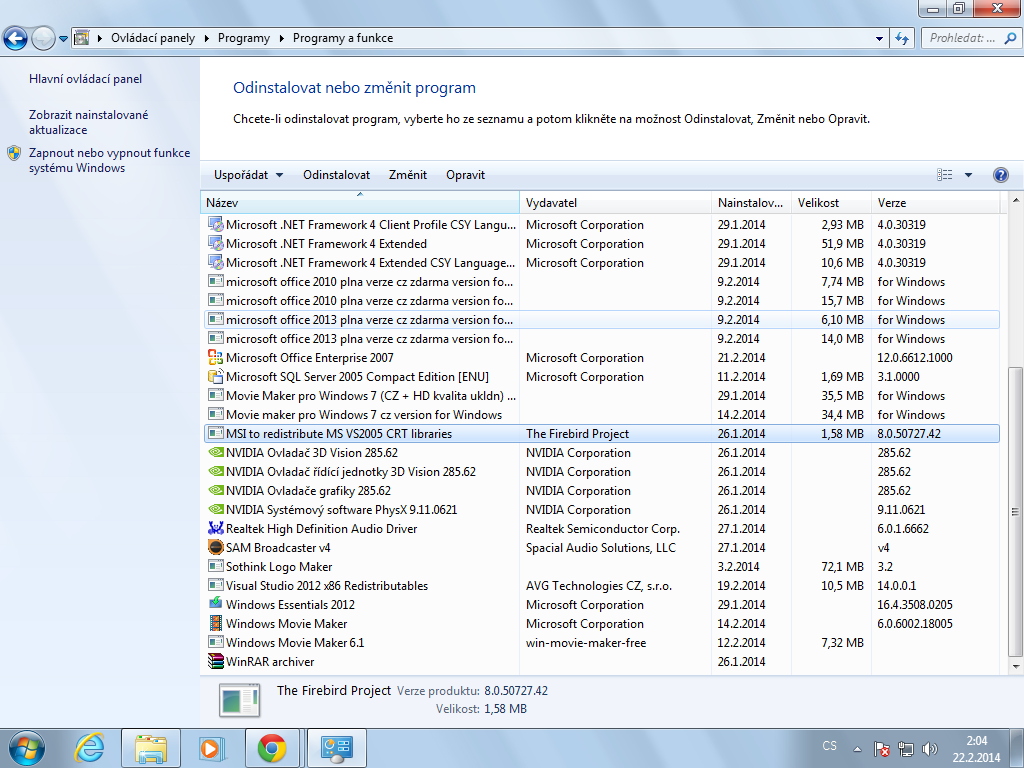Image resolution: width=1024 pixels, height=768 pixels.
Task: Select MSI to redistribute MS VS2005 CRT libraries
Action: pos(601,434)
